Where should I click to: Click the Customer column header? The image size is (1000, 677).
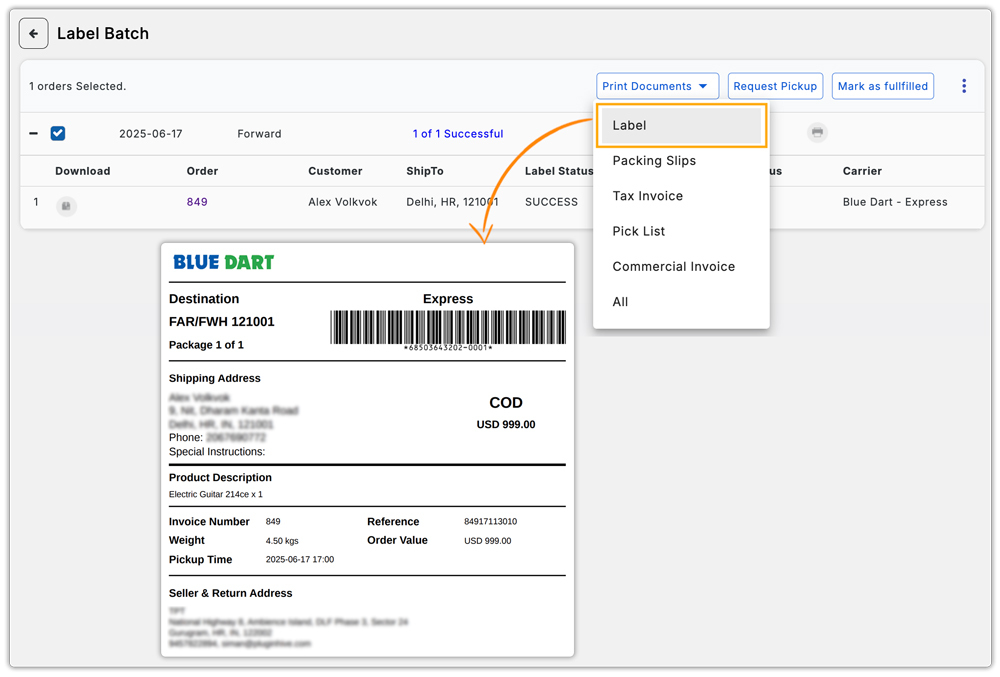pyautogui.click(x=335, y=171)
